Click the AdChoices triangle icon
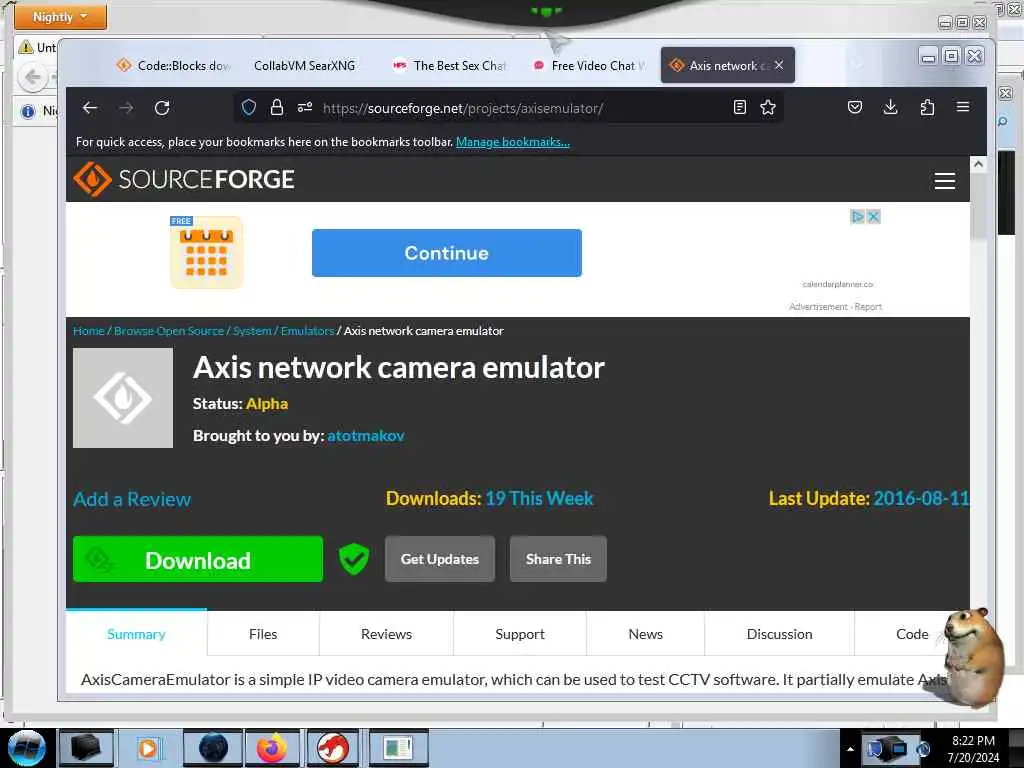 click(857, 216)
